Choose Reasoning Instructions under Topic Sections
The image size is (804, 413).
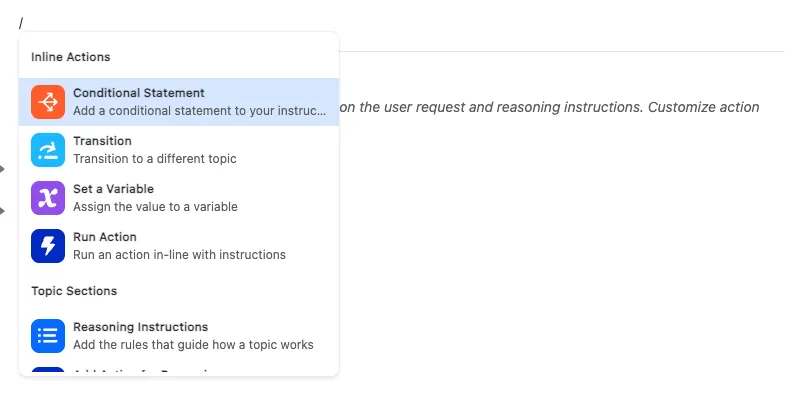point(140,327)
